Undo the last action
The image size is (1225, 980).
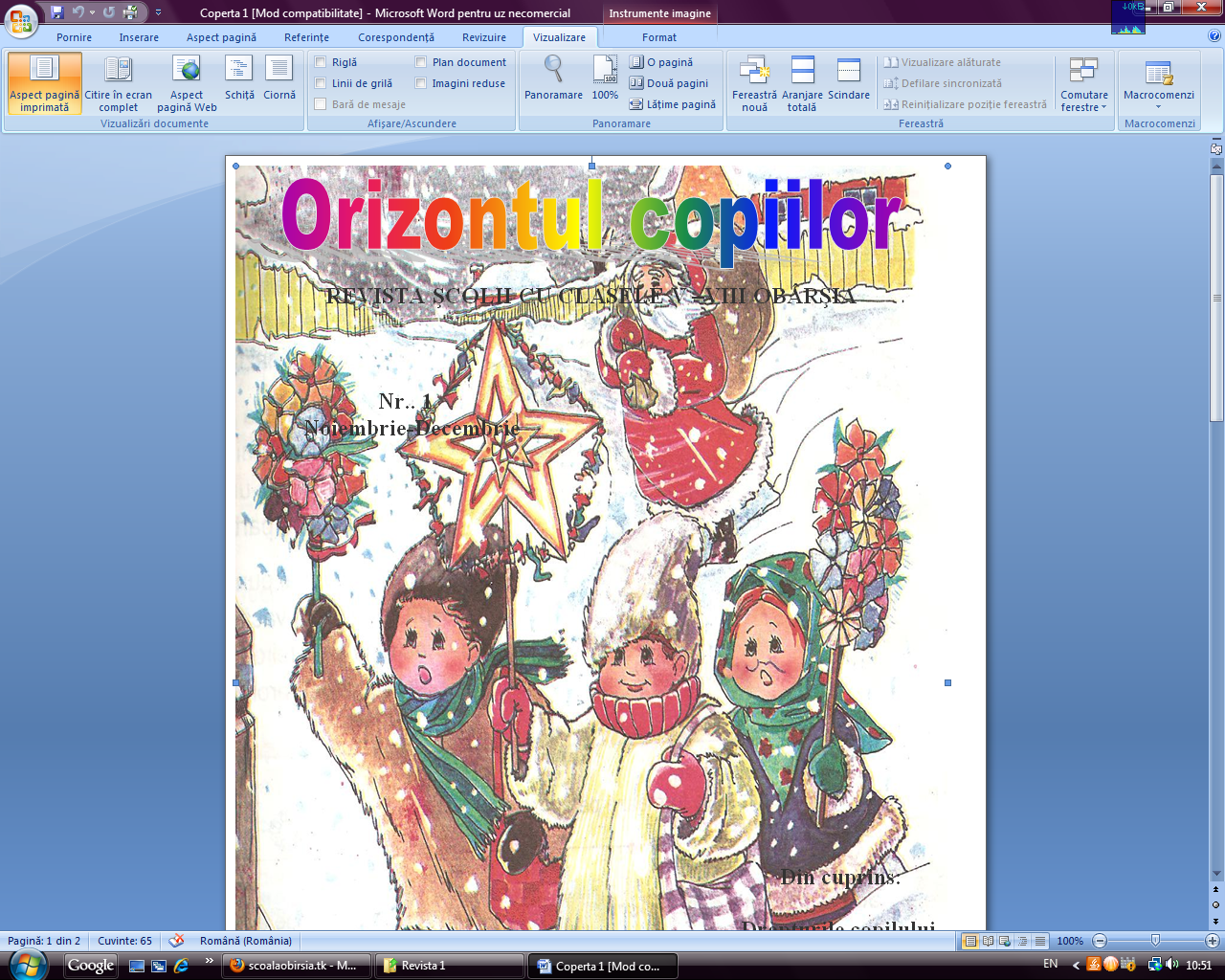tap(78, 12)
